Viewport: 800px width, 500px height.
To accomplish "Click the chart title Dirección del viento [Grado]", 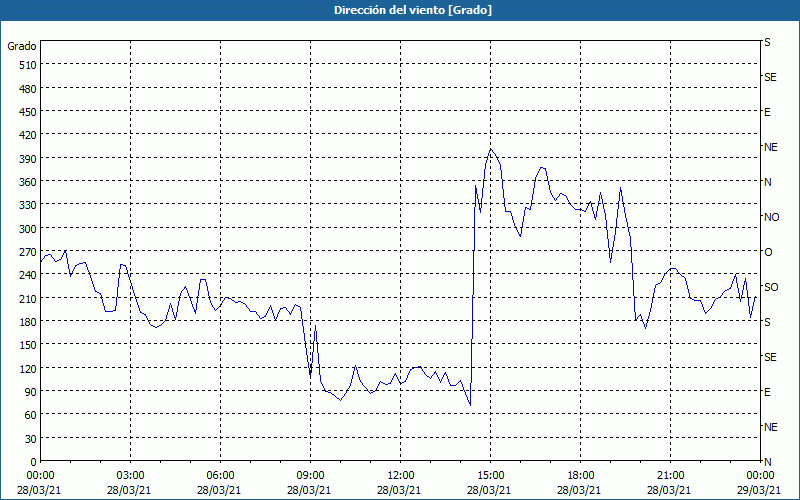I will 413,10.
